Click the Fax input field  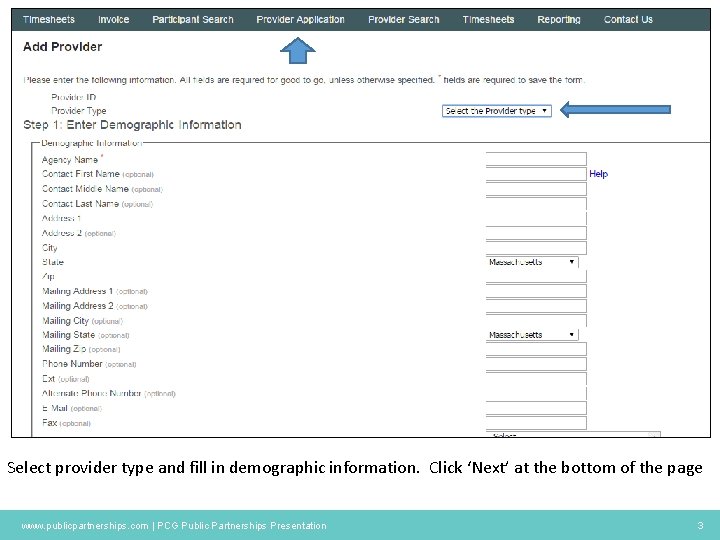tap(536, 423)
